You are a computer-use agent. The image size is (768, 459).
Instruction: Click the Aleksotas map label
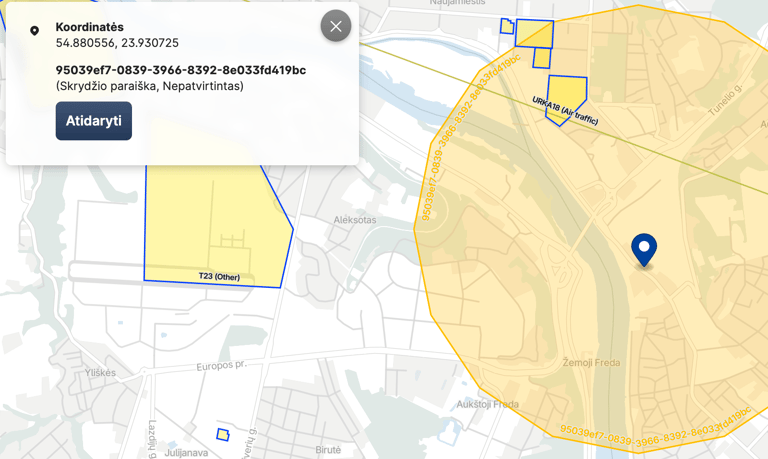point(355,220)
